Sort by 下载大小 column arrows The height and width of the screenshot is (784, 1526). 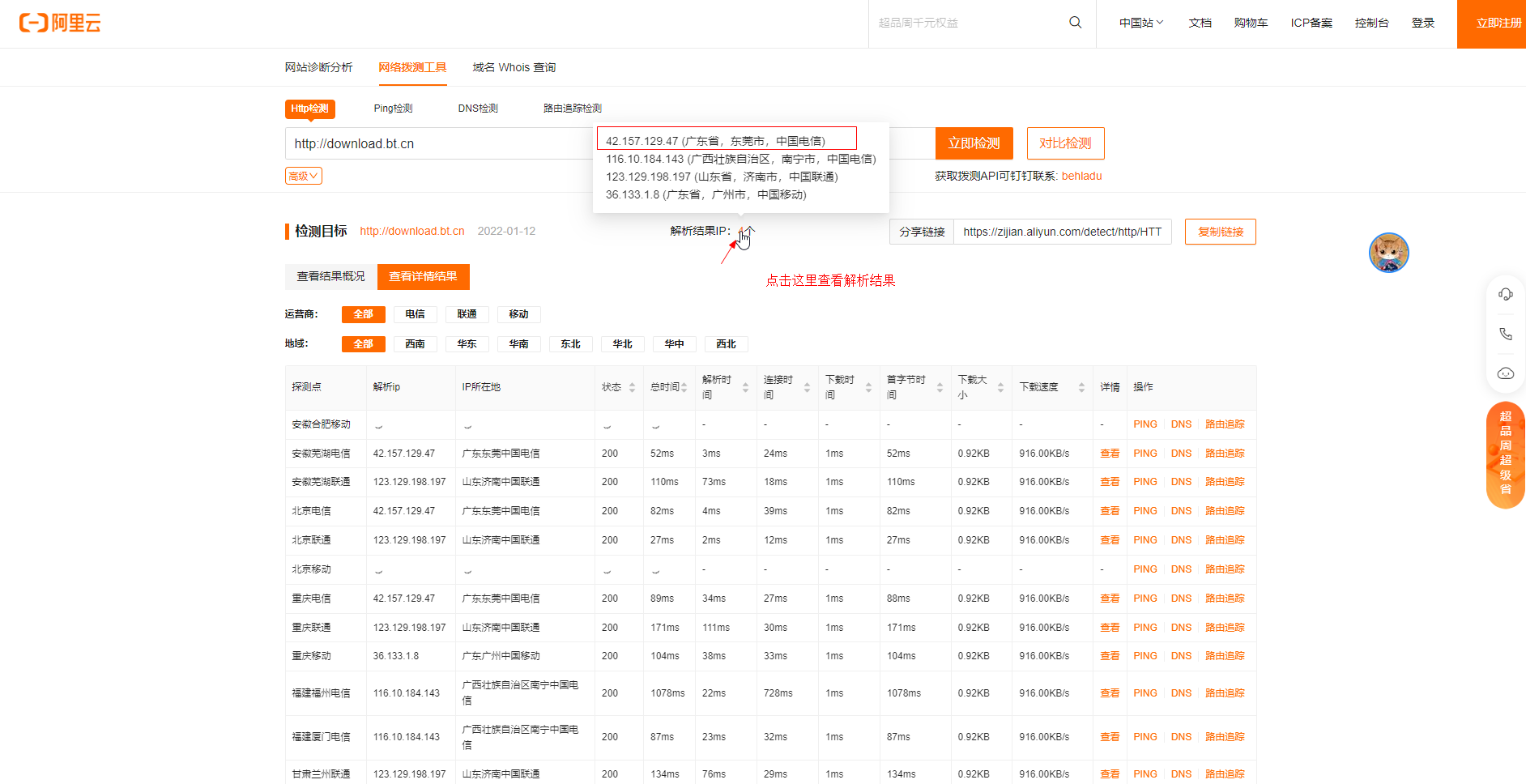click(1000, 387)
